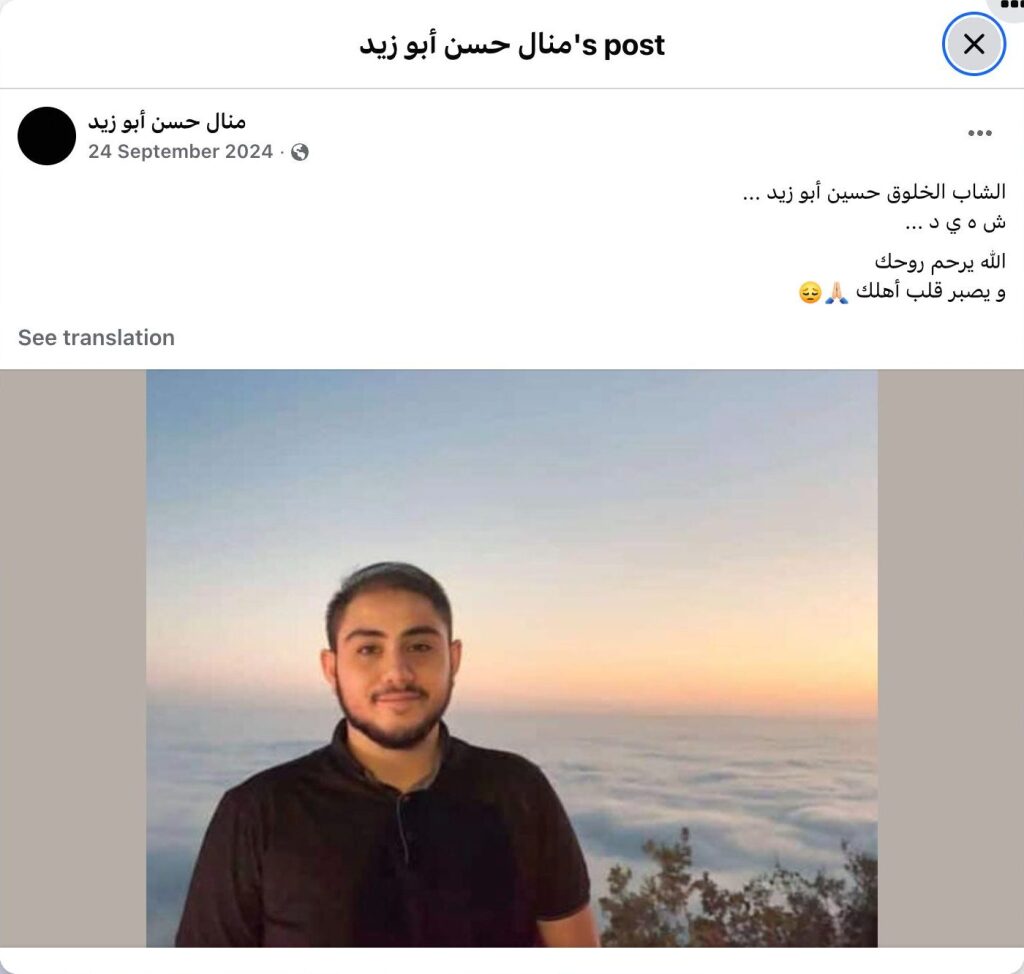Click the globe public audience icon
The image size is (1024, 974).
[300, 152]
